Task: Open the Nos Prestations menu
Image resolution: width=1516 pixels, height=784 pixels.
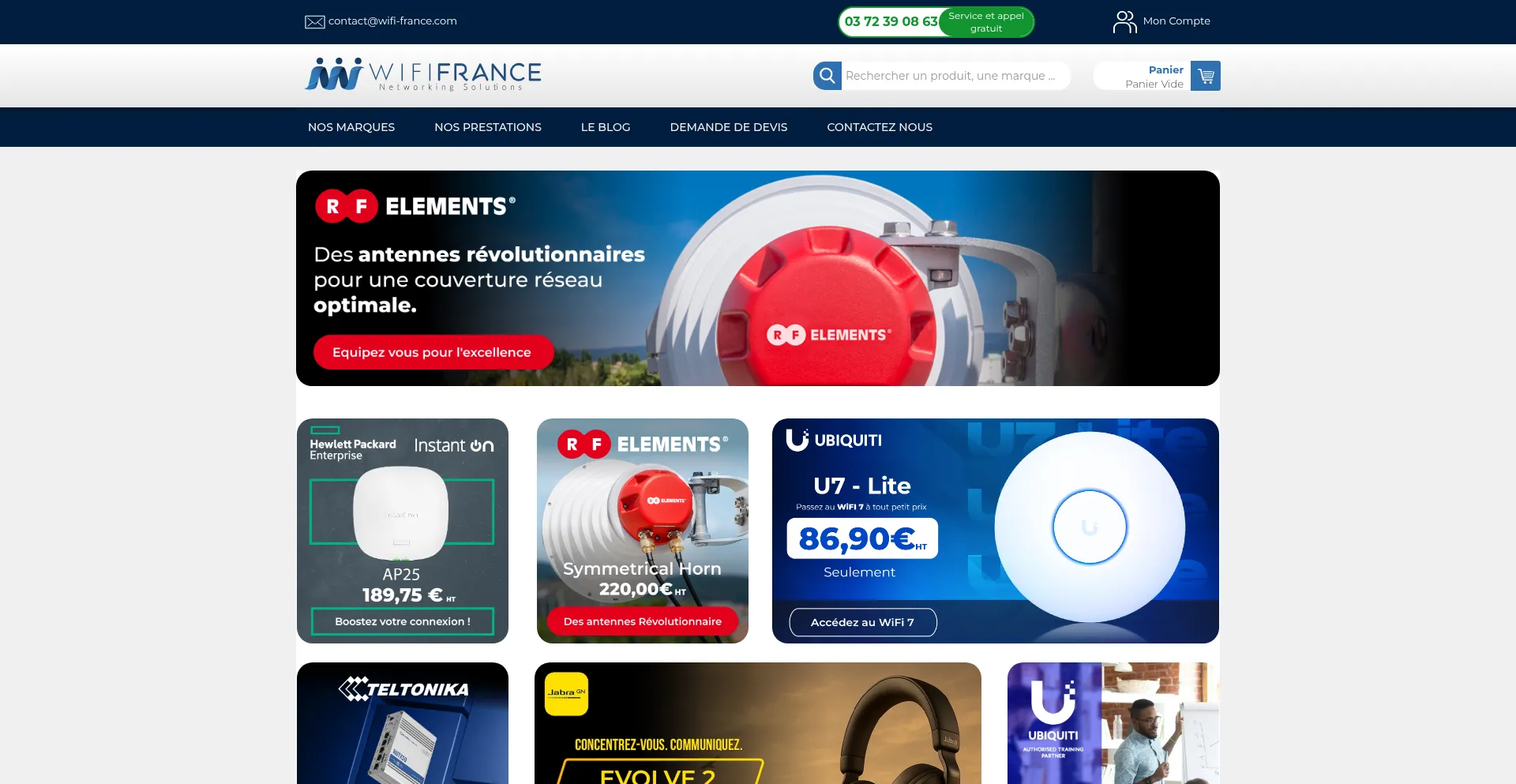Action: click(x=488, y=127)
